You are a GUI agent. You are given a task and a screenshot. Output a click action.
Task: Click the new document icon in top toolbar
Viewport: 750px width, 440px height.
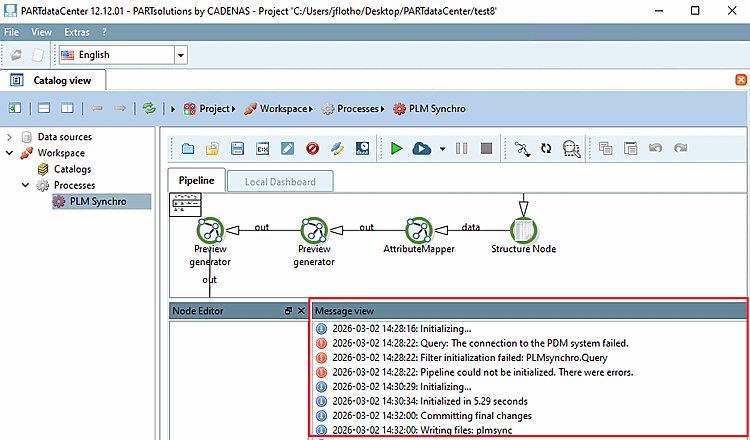coord(38,55)
